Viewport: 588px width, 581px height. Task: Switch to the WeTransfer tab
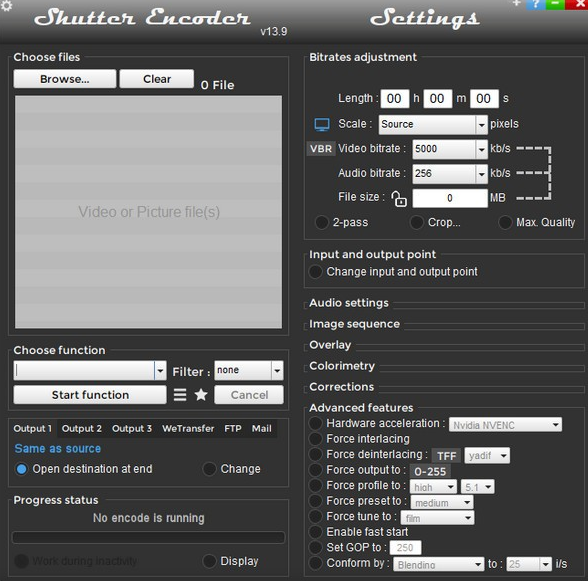[188, 428]
